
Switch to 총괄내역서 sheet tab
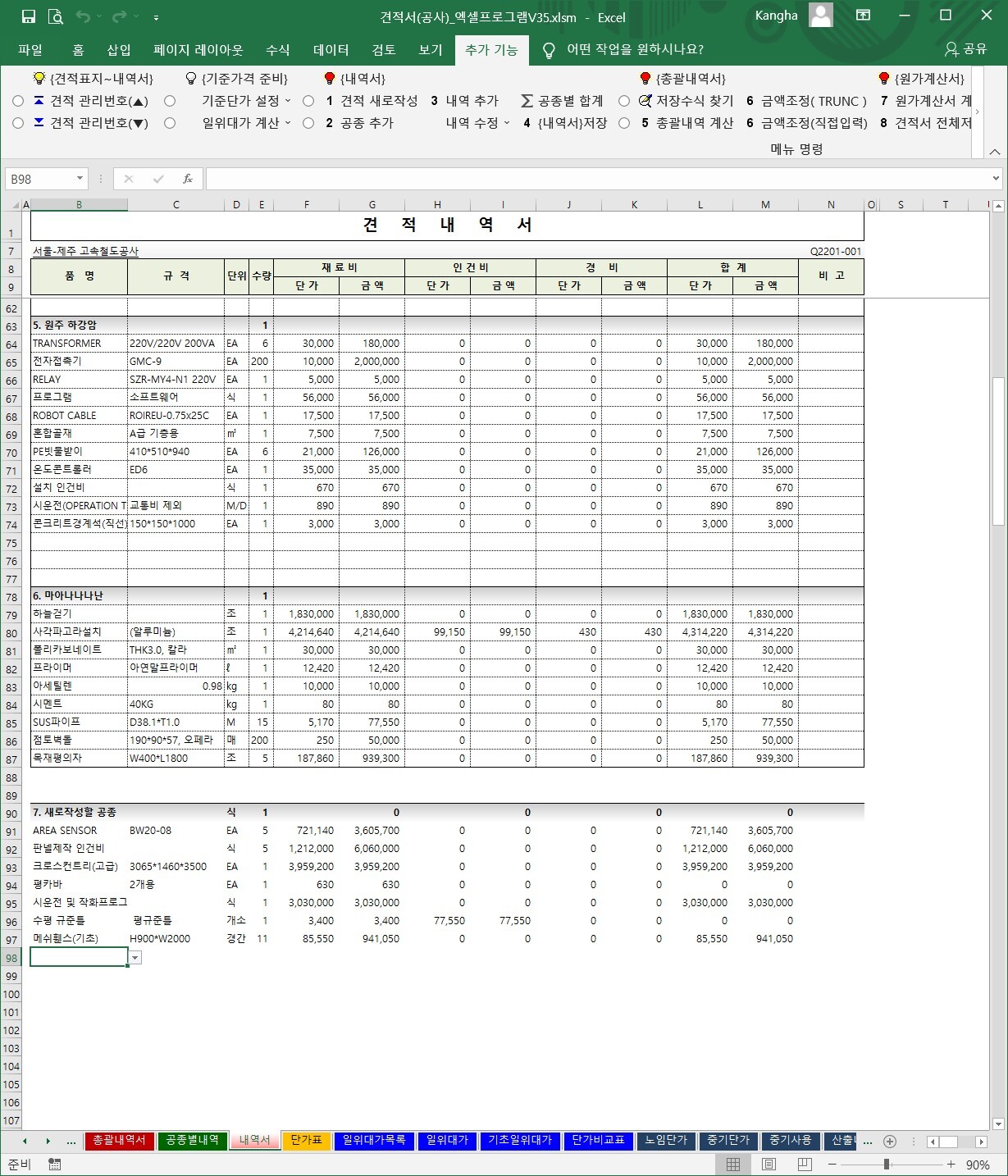point(120,1141)
